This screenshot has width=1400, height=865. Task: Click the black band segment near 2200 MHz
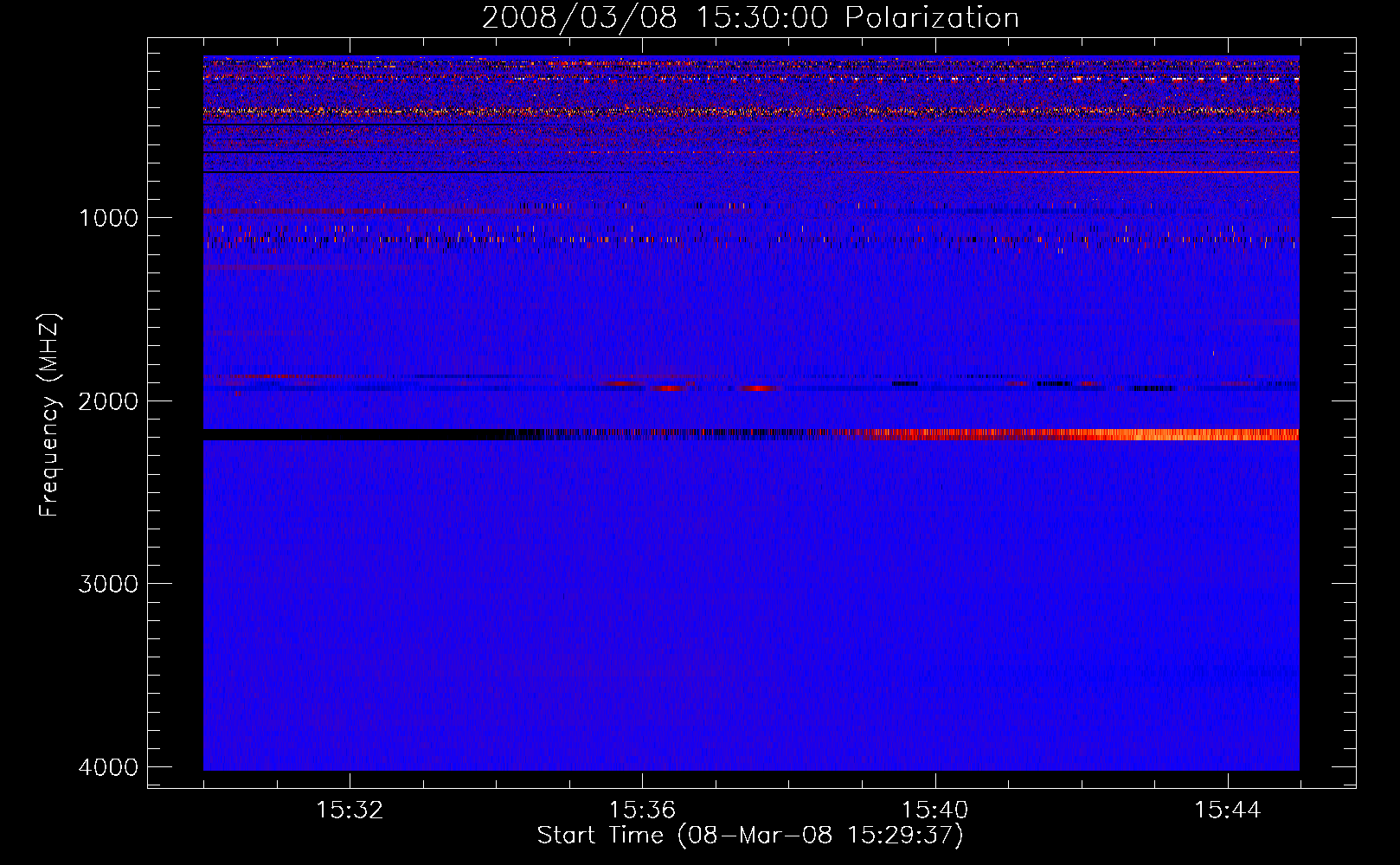click(x=355, y=435)
